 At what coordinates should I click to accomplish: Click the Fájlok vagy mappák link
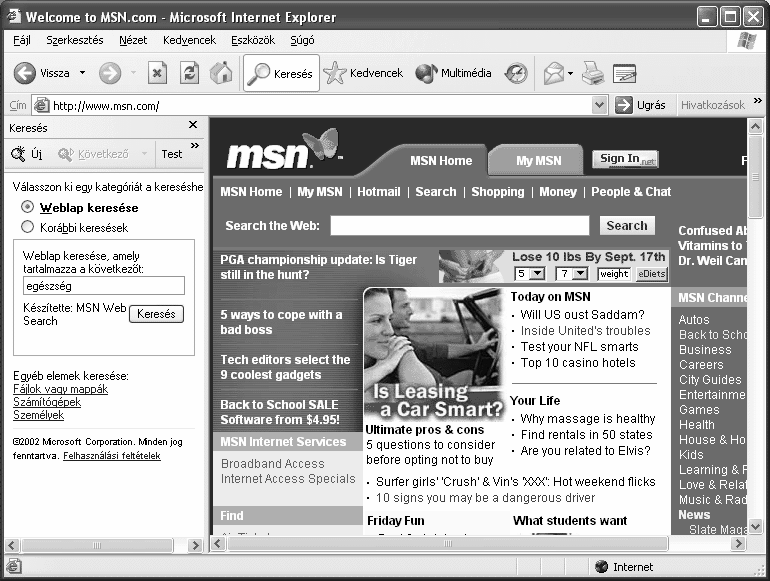(x=60, y=389)
